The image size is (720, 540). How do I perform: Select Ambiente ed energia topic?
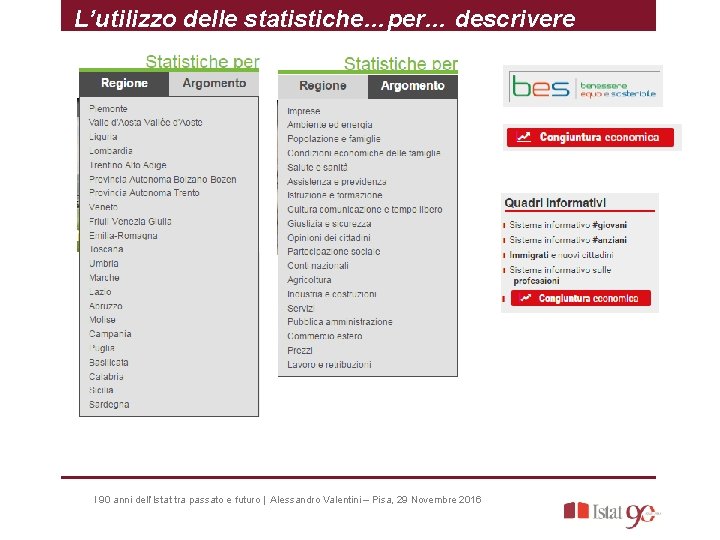(330, 125)
